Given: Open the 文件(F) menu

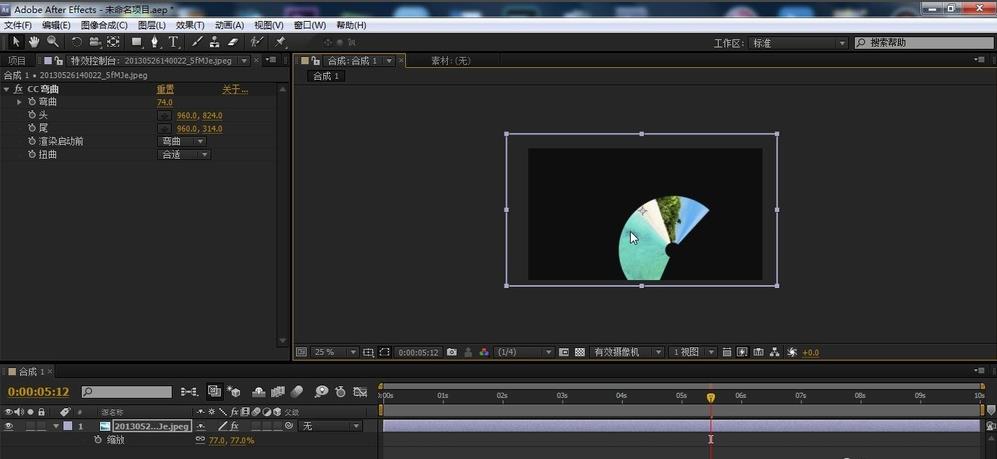Looking at the screenshot, I should click(x=18, y=25).
